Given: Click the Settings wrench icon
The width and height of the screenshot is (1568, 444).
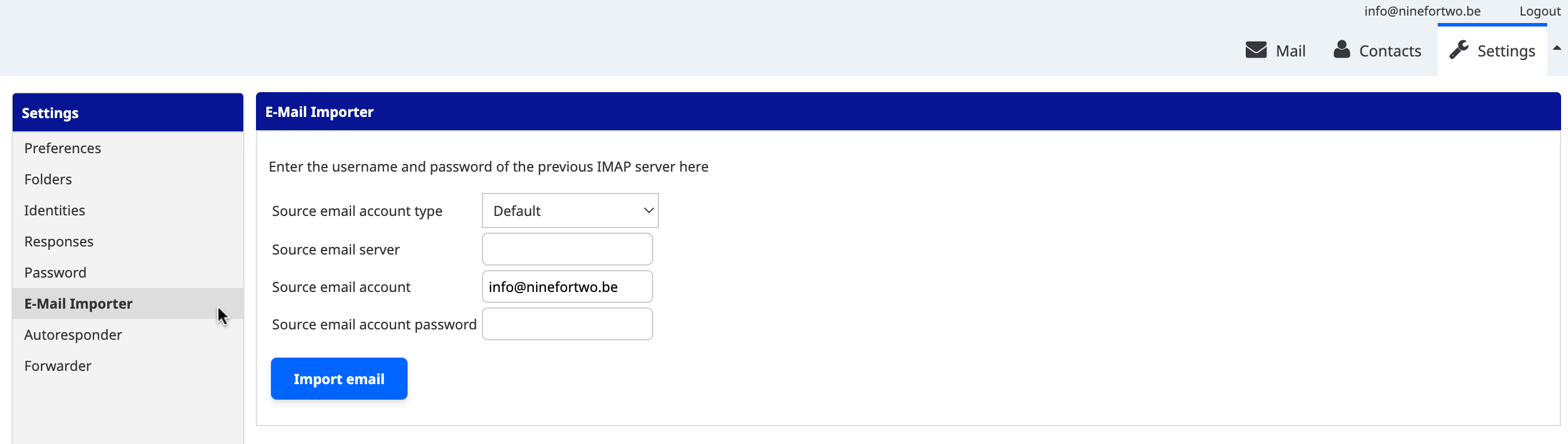Looking at the screenshot, I should (x=1458, y=50).
